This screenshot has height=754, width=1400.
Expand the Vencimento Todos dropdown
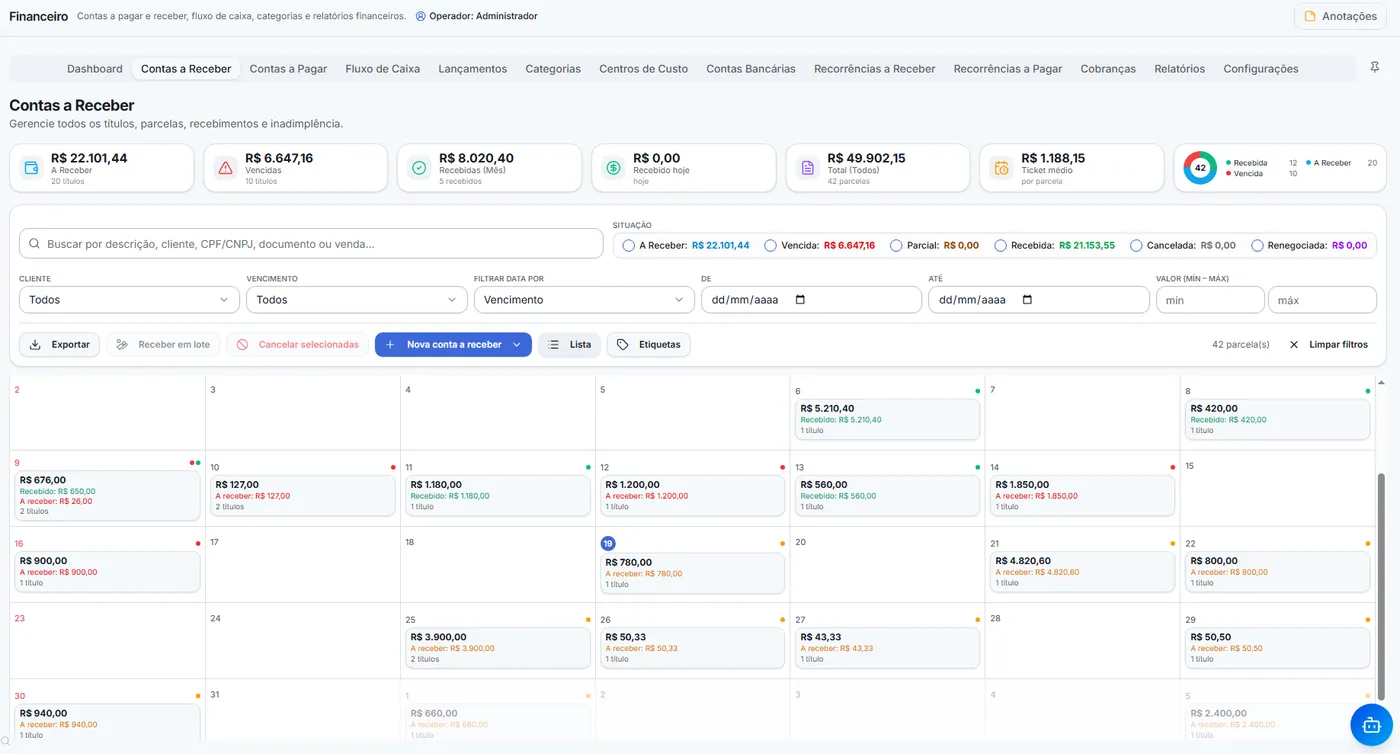[357, 300]
